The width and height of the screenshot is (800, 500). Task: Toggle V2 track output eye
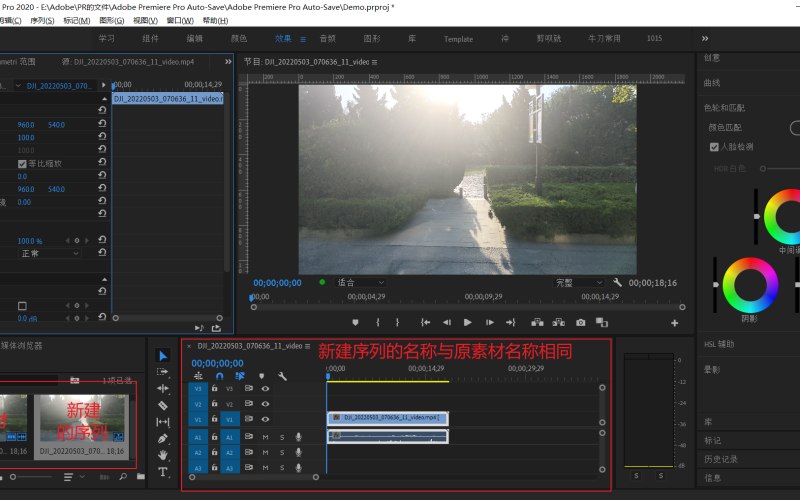[265, 404]
